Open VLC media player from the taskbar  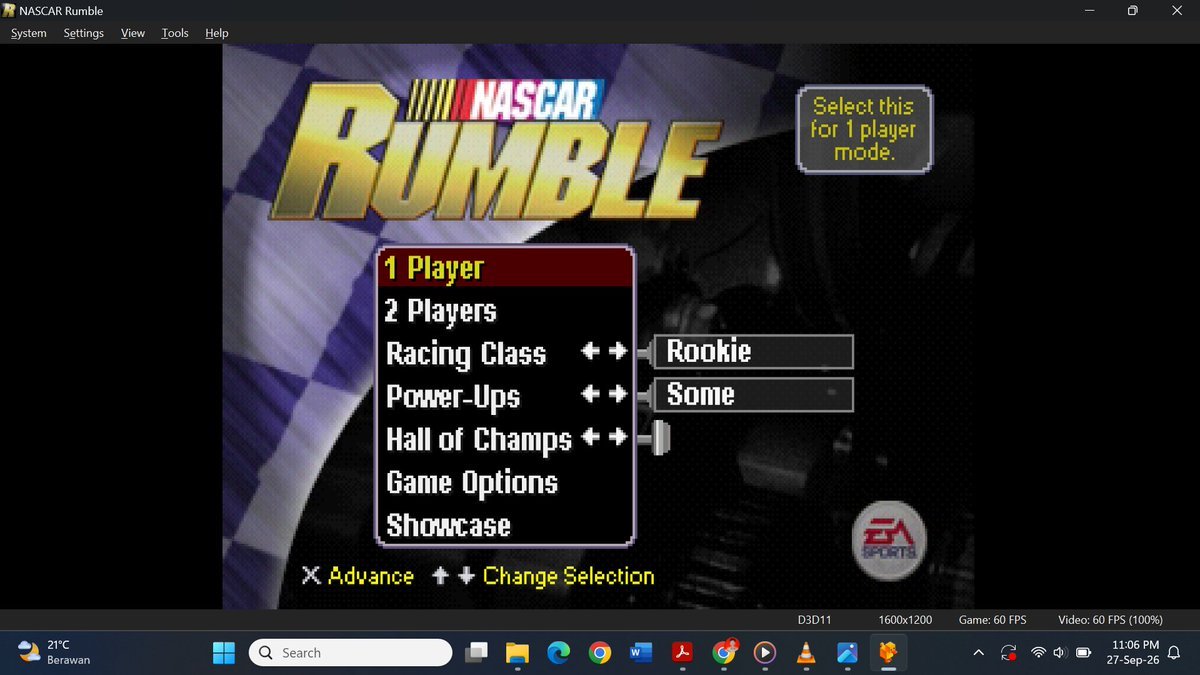(x=805, y=653)
